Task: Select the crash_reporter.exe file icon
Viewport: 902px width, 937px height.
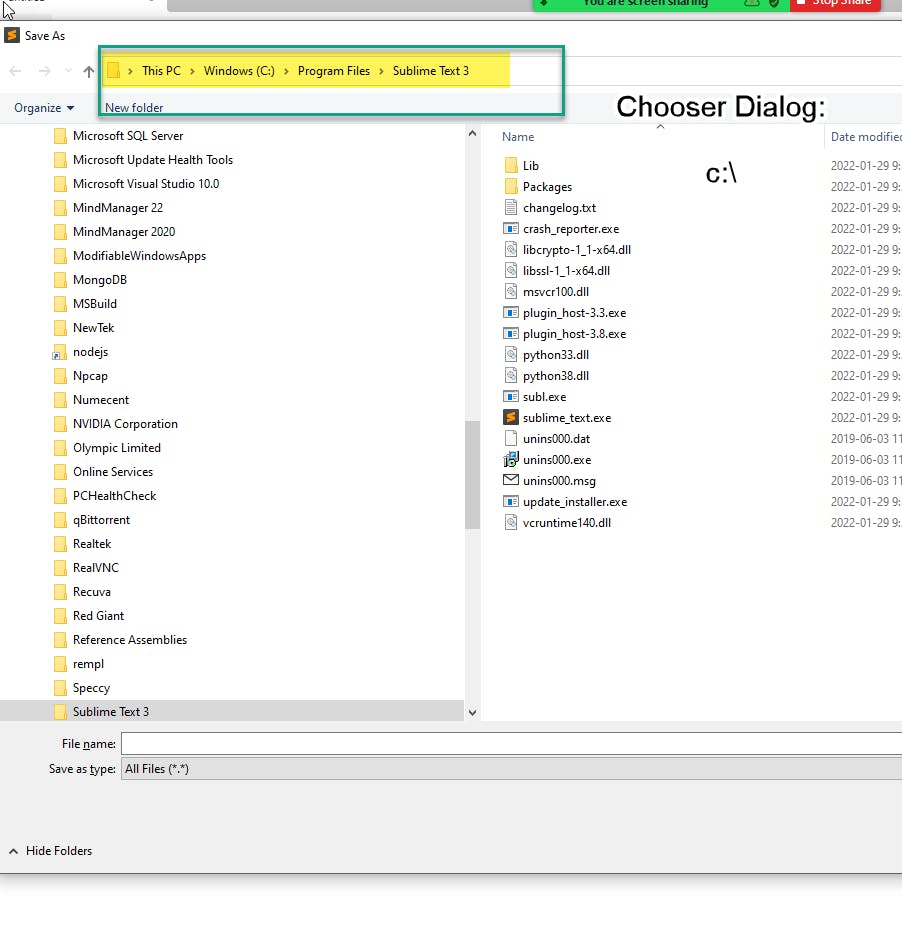Action: coord(511,228)
